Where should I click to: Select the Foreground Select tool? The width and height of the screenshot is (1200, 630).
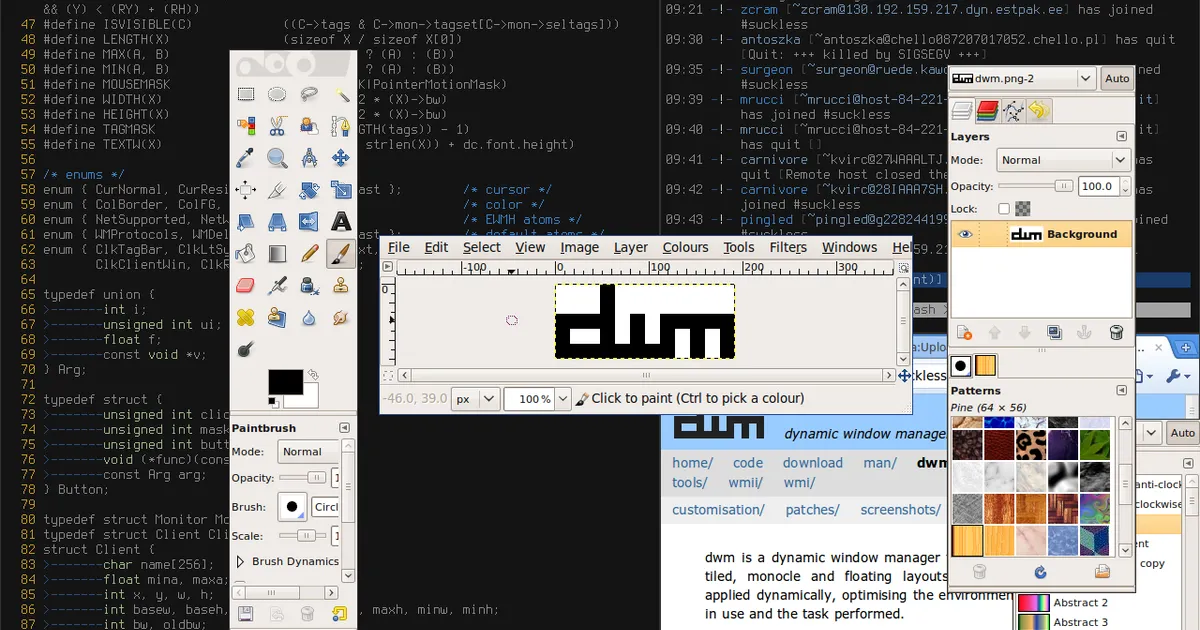(309, 126)
